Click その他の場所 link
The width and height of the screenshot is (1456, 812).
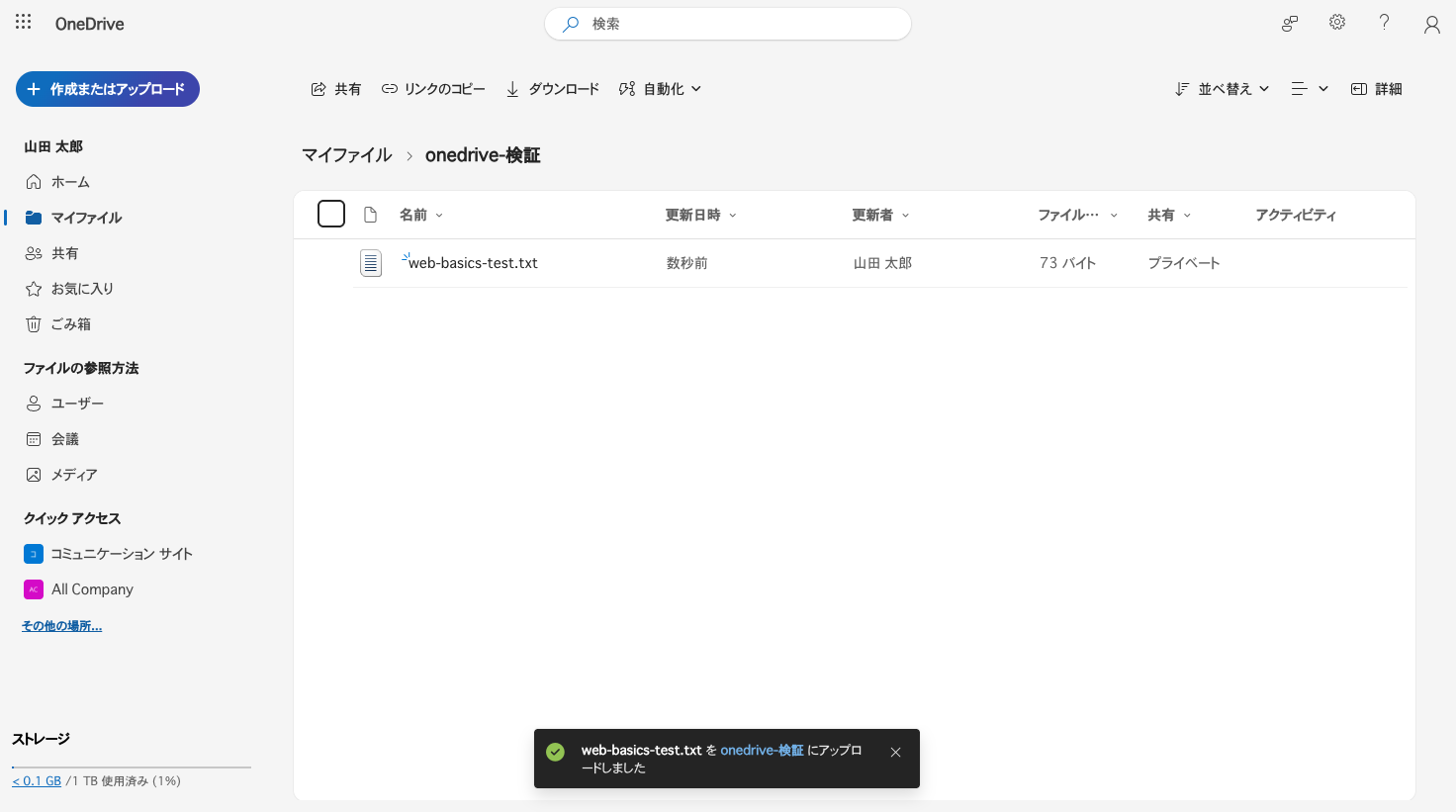pos(62,626)
